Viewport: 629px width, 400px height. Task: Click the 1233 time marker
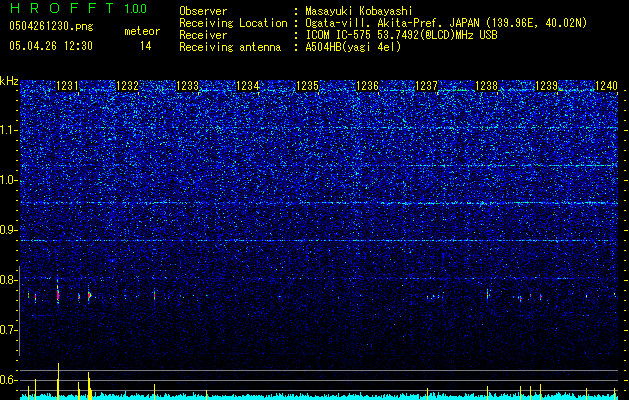(x=187, y=86)
